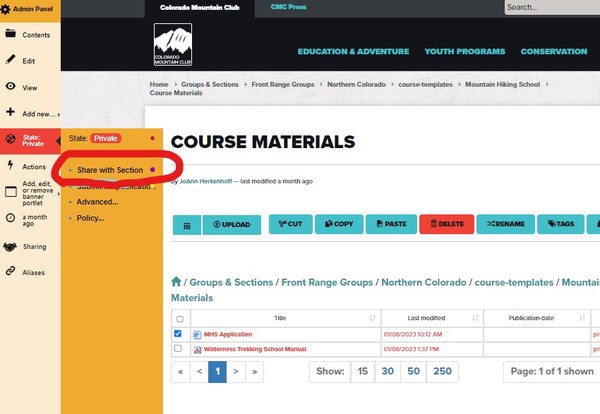Click the Add new plus icon
Screen dimensions: 600x414
point(11,112)
